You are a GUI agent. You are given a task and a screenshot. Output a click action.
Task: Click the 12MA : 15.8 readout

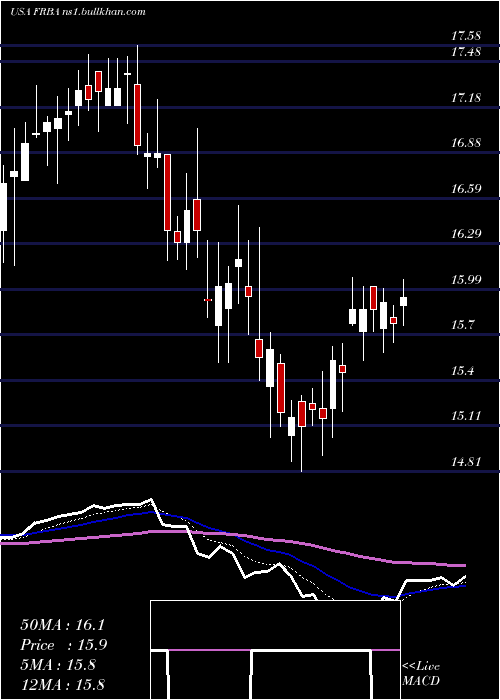point(62,685)
